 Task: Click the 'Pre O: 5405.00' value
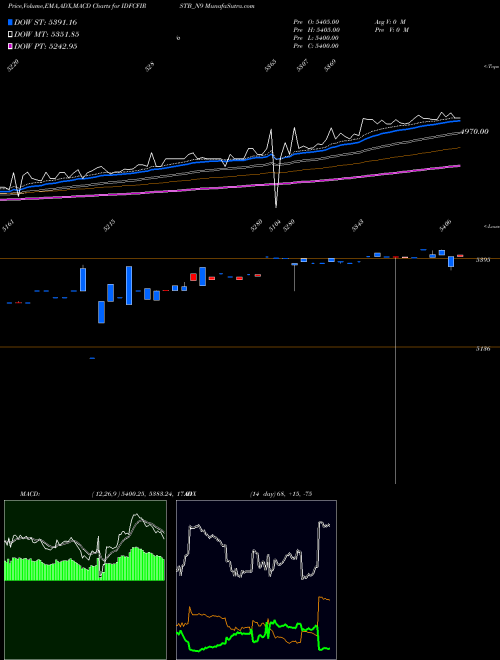pos(316,21)
